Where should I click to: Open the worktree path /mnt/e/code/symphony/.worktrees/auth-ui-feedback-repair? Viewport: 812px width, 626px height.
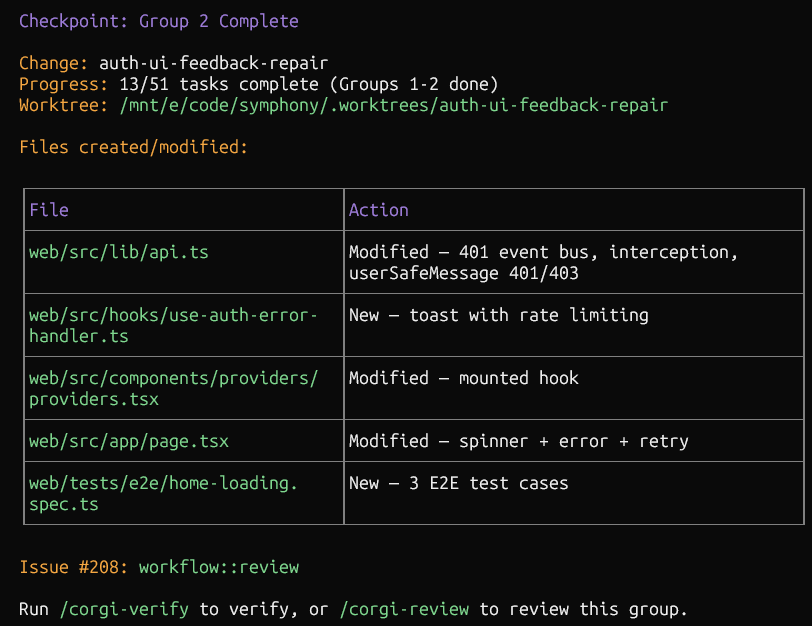[x=394, y=106]
